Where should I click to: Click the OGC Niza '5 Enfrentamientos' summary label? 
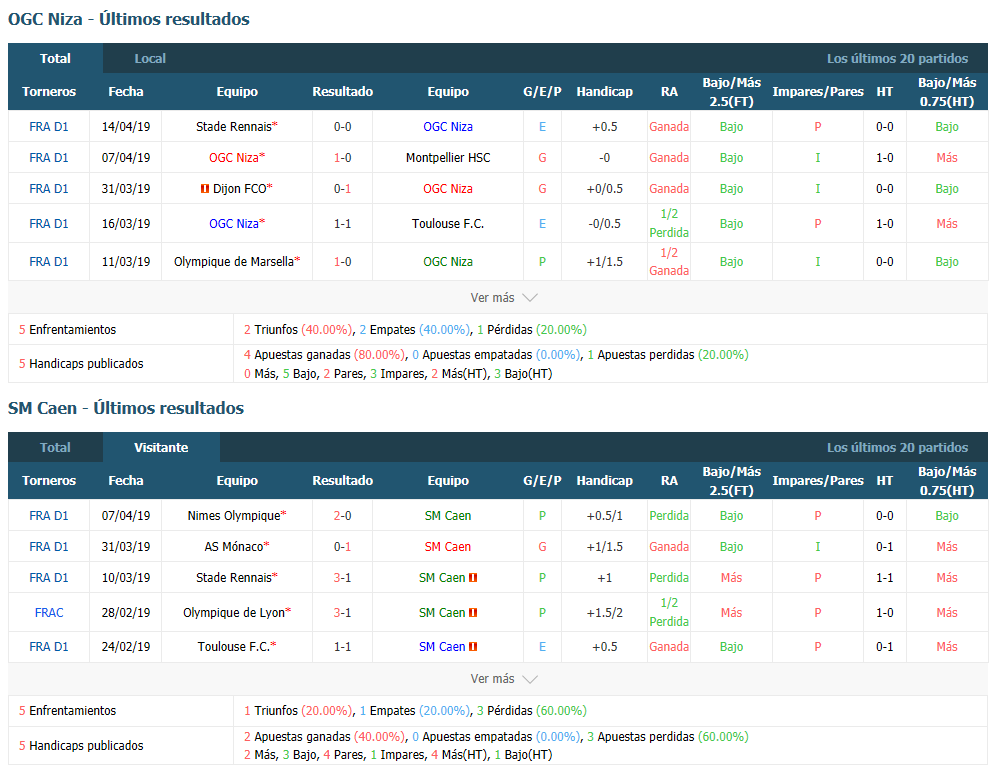67,330
